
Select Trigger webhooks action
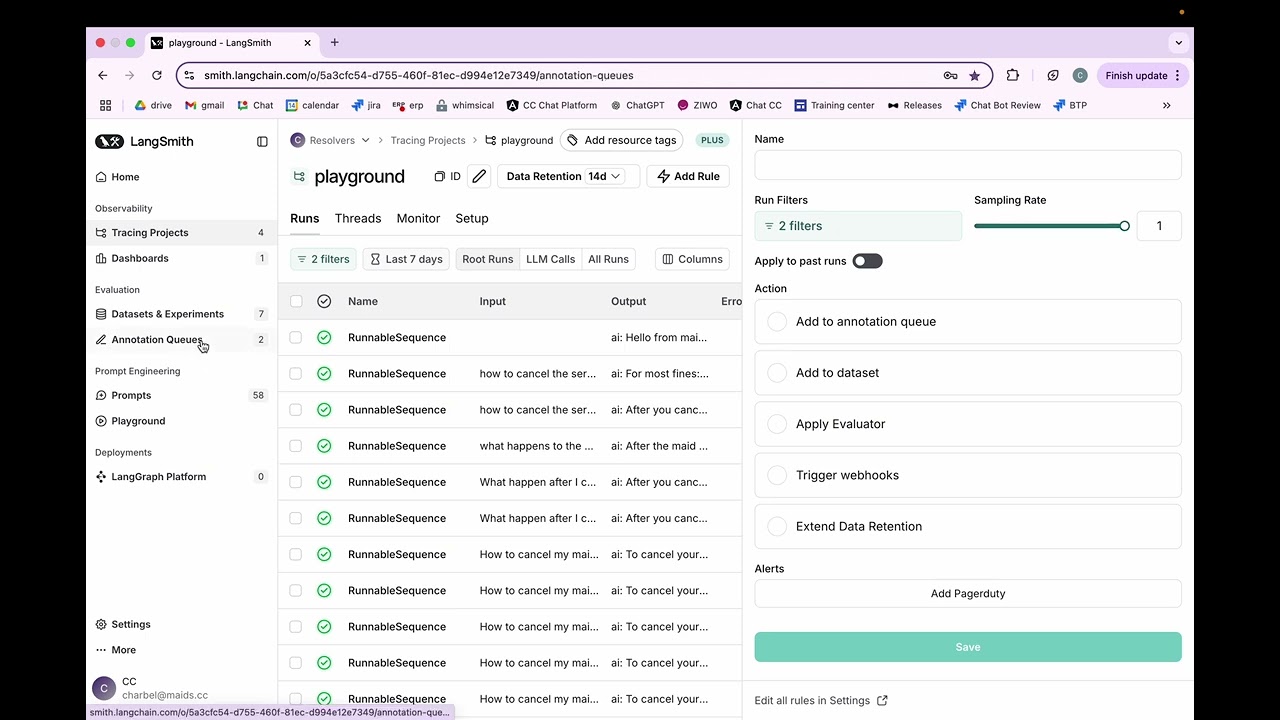tap(968, 475)
